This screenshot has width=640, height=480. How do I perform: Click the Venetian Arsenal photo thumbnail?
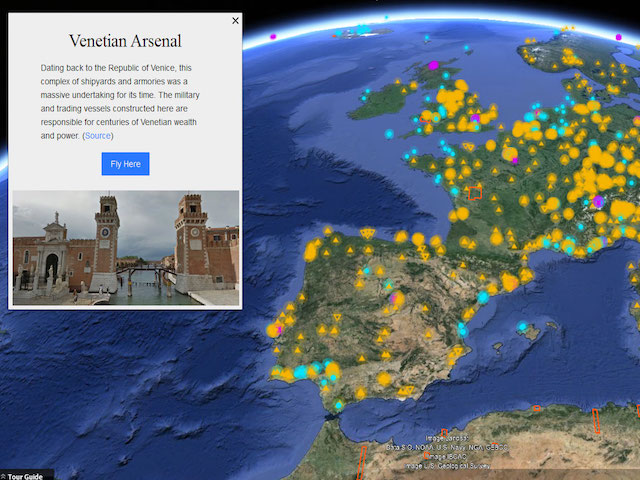[x=126, y=248]
